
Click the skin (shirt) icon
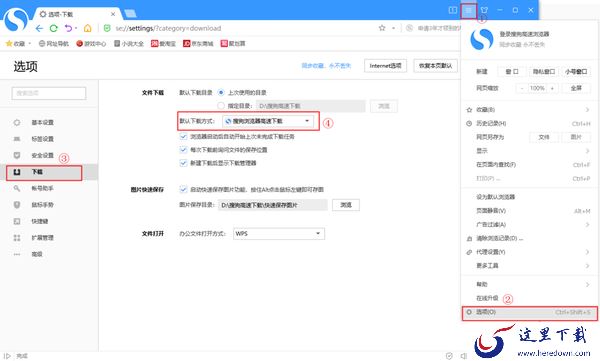click(484, 10)
